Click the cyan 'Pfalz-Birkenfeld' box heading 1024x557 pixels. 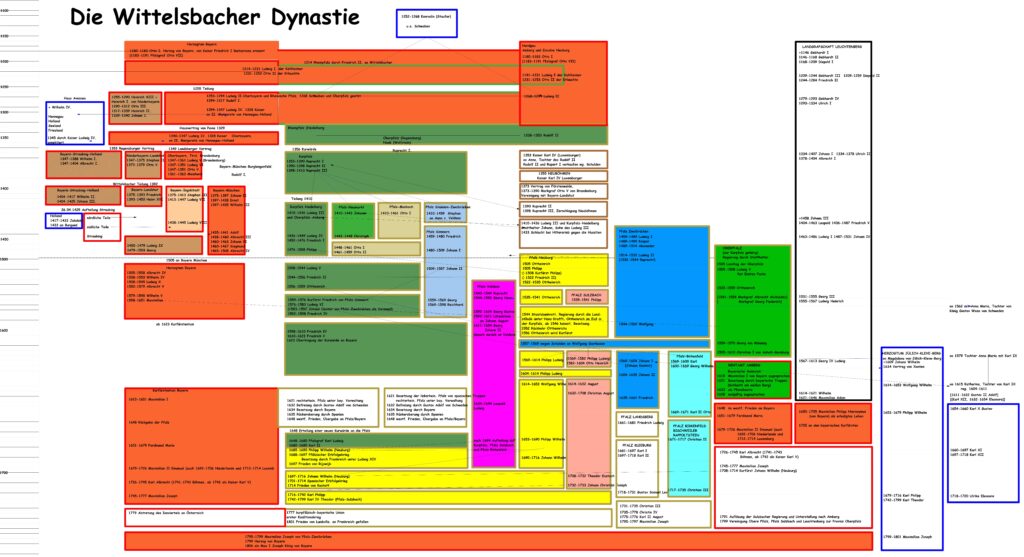pyautogui.click(x=690, y=357)
